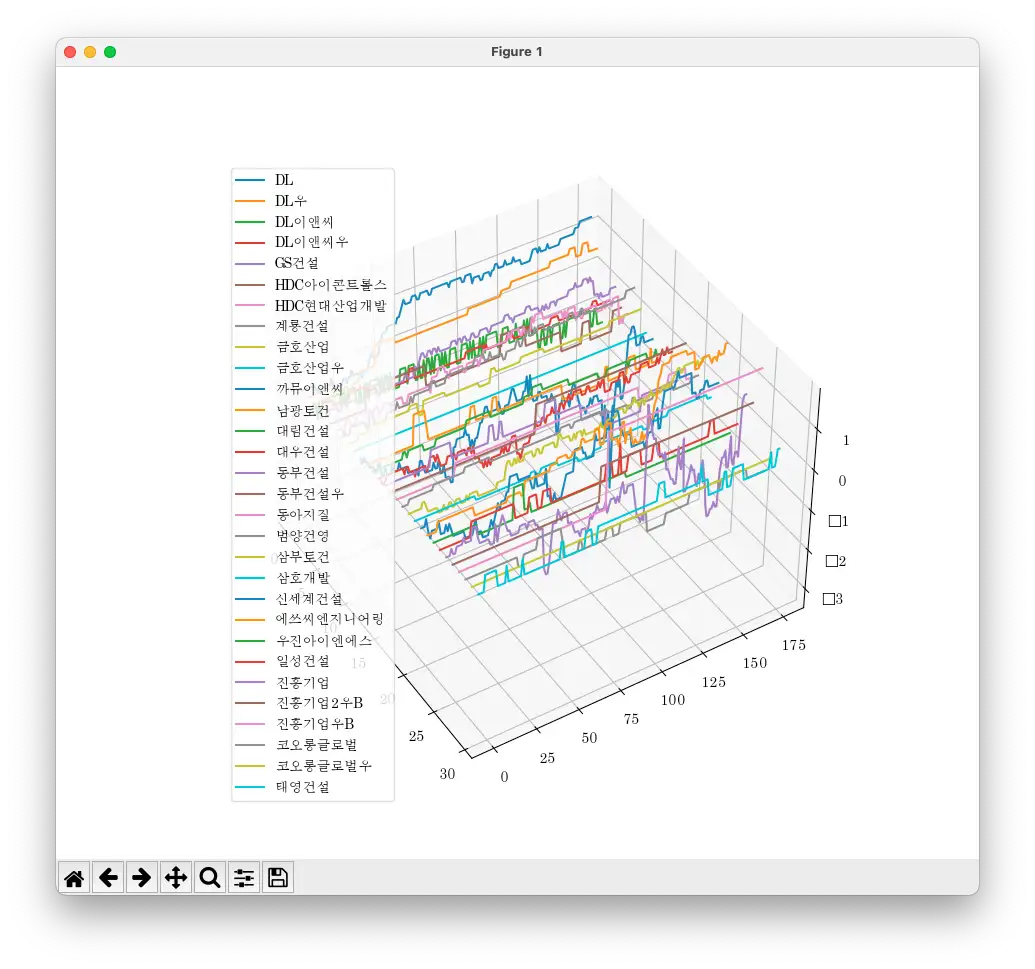Select the Zoom to rectangle magnifier

[x=210, y=878]
